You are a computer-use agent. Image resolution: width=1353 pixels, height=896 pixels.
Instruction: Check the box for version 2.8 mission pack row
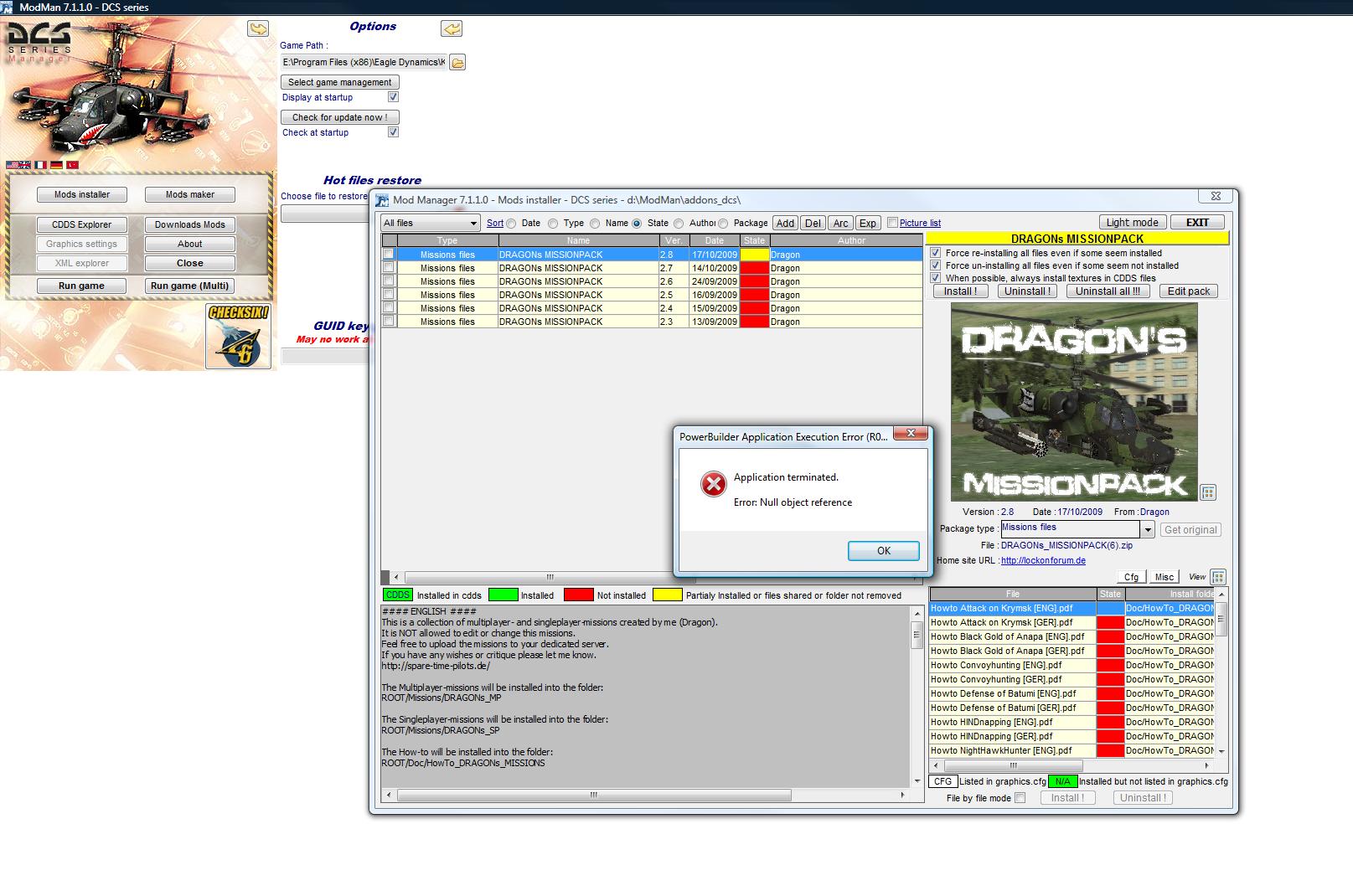388,254
